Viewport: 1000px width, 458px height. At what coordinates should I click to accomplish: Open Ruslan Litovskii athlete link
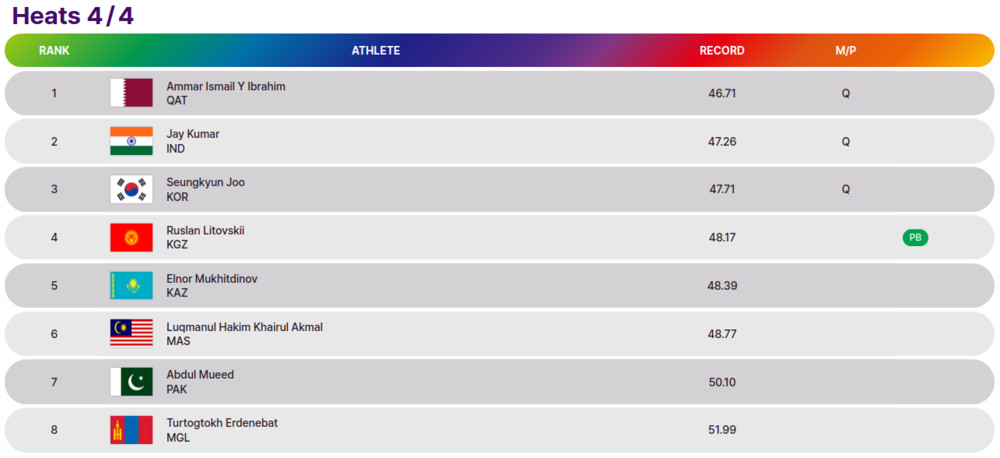[x=205, y=231]
